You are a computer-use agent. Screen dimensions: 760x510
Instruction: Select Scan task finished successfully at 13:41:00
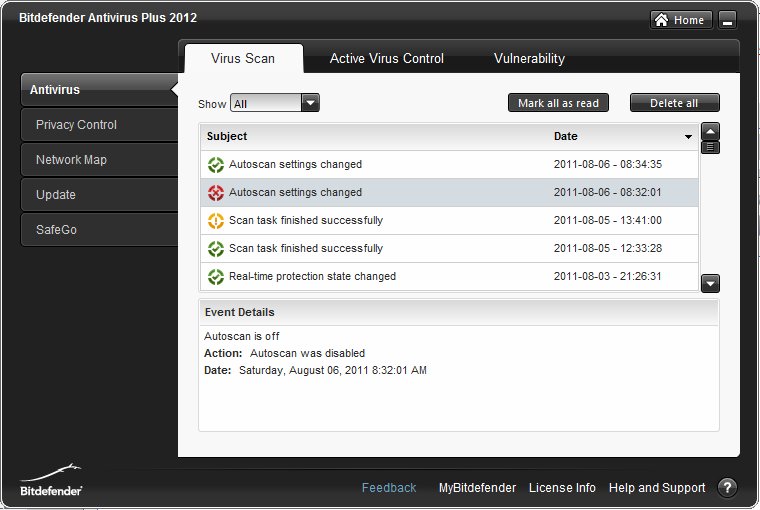tap(449, 221)
